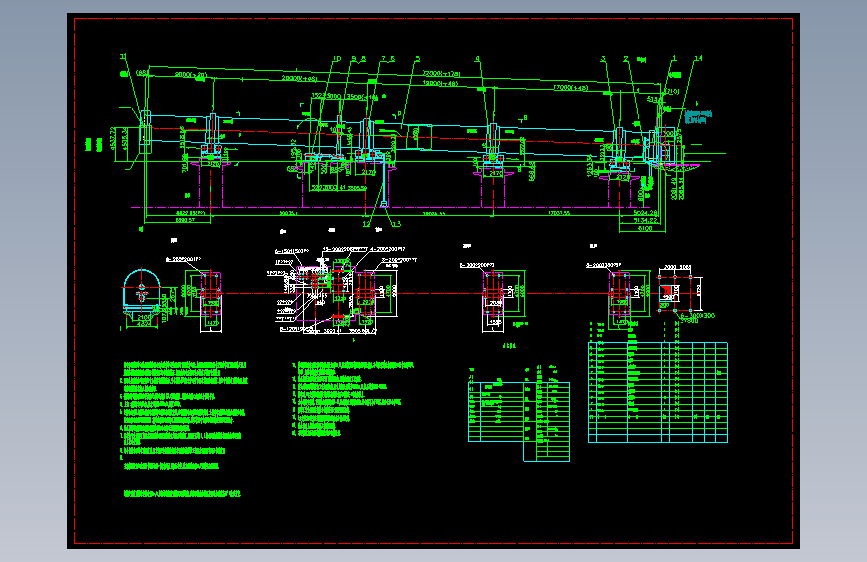Click part callout number 3
The width and height of the screenshot is (867, 562).
pos(603,59)
